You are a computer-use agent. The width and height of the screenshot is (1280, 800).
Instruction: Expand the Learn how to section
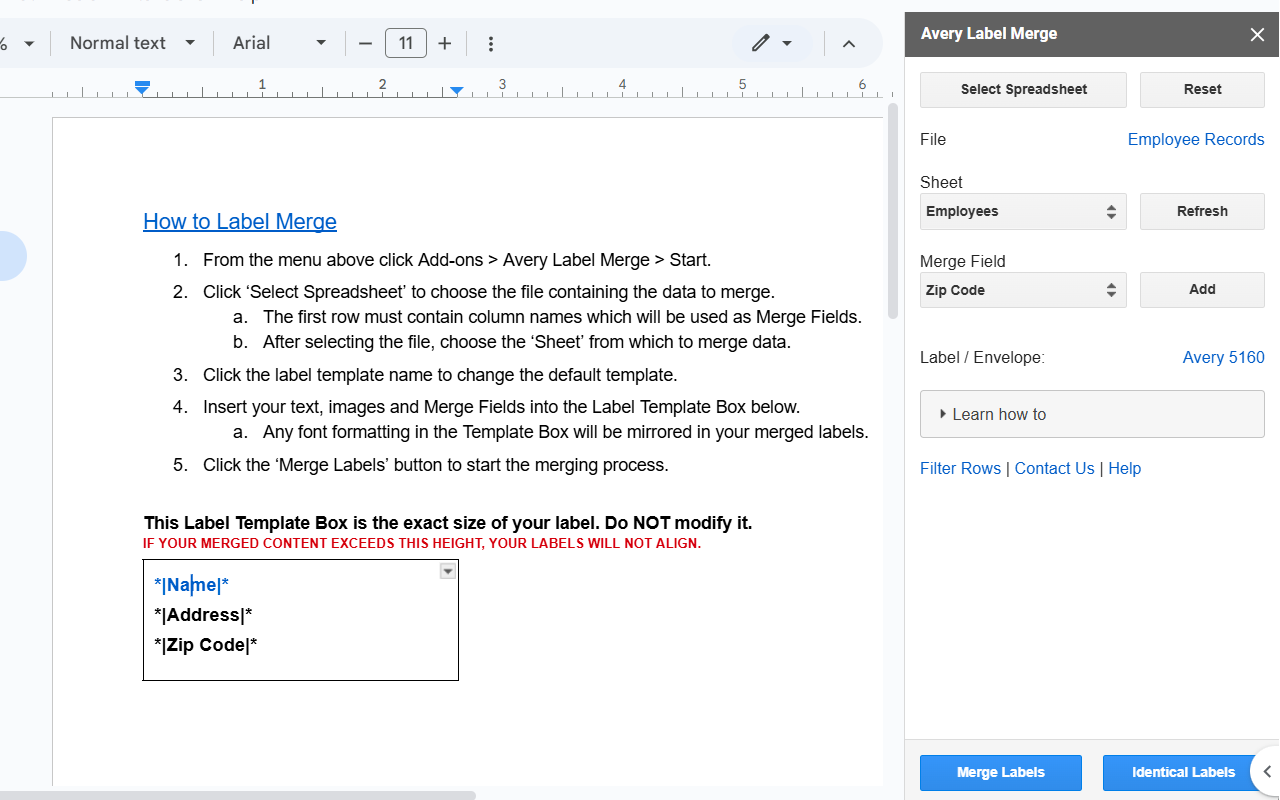[1091, 414]
